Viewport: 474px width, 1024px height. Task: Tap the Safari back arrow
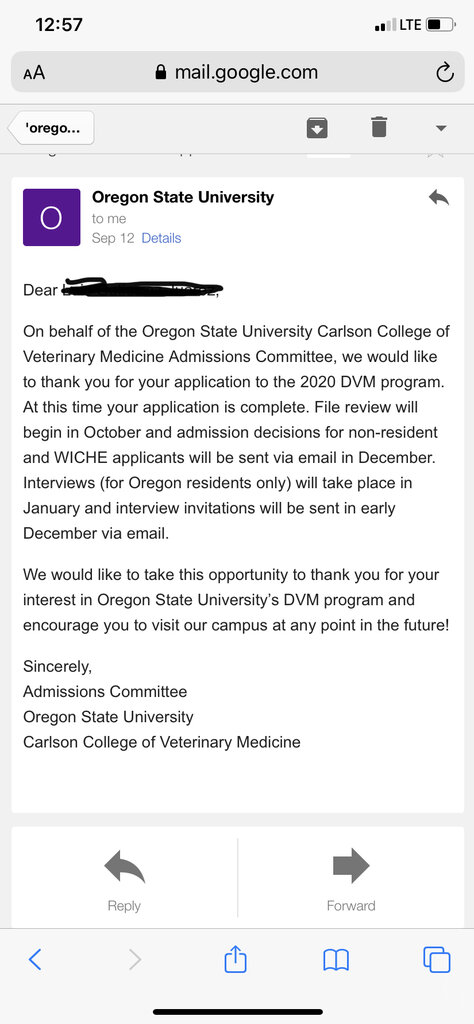tap(35, 959)
